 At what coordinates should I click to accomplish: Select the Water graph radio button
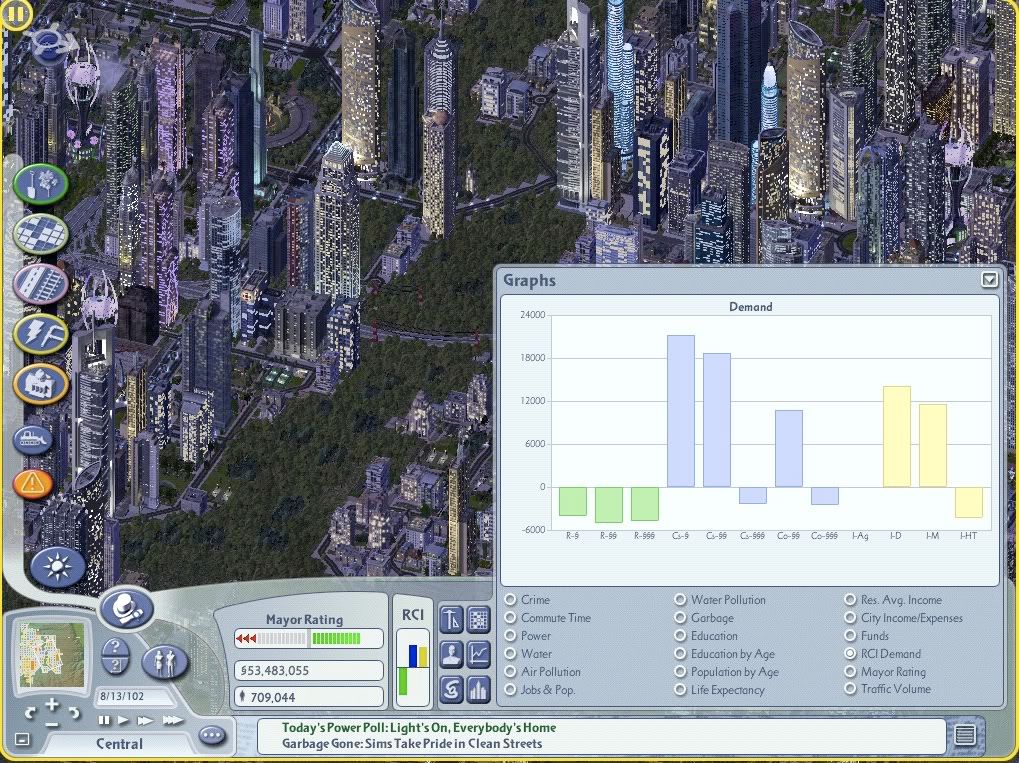click(x=511, y=653)
